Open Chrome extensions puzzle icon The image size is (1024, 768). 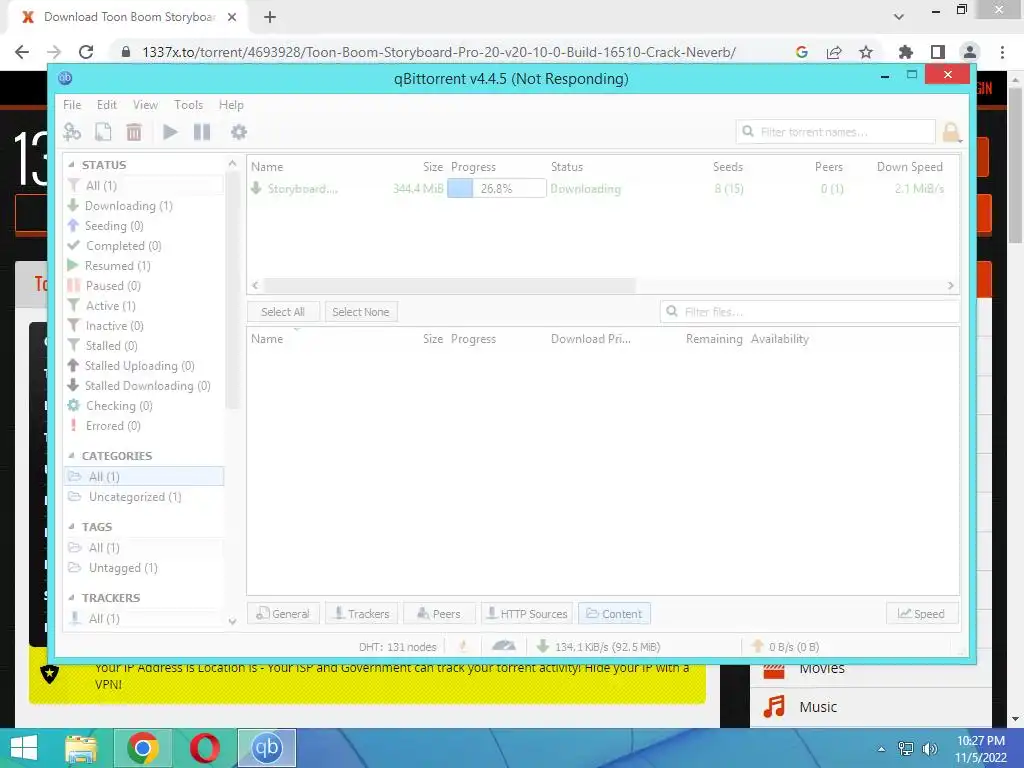[906, 52]
